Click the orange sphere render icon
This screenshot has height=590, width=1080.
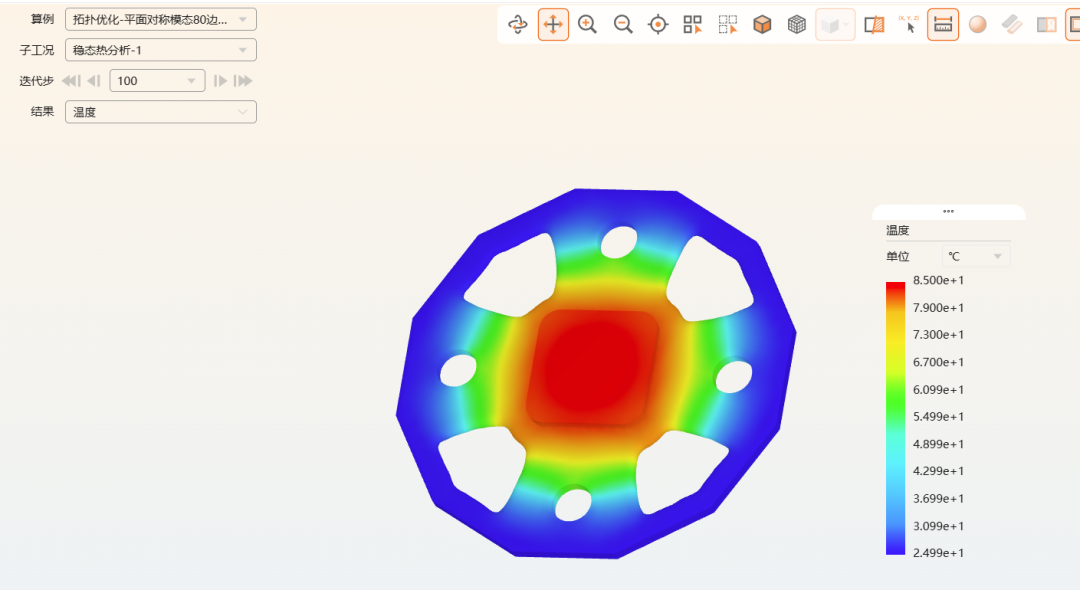coord(977,25)
